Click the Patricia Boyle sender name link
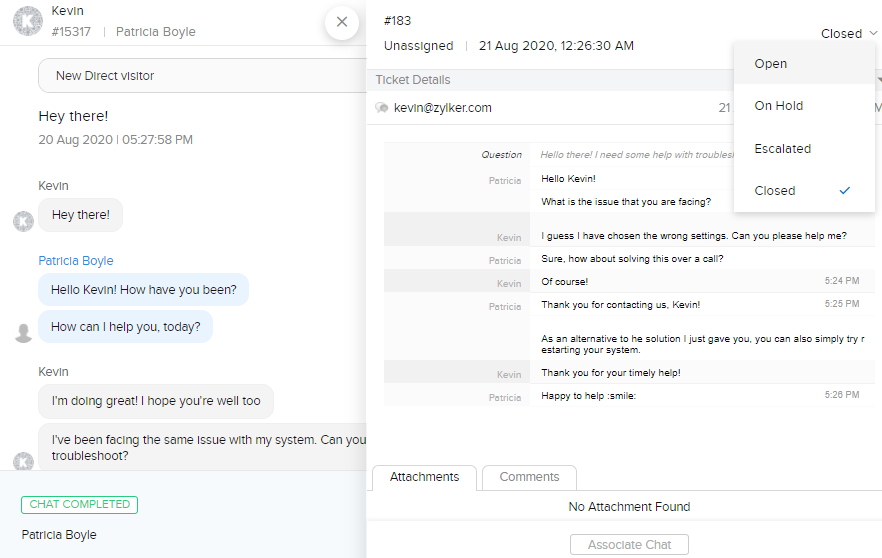882x558 pixels. tap(76, 261)
